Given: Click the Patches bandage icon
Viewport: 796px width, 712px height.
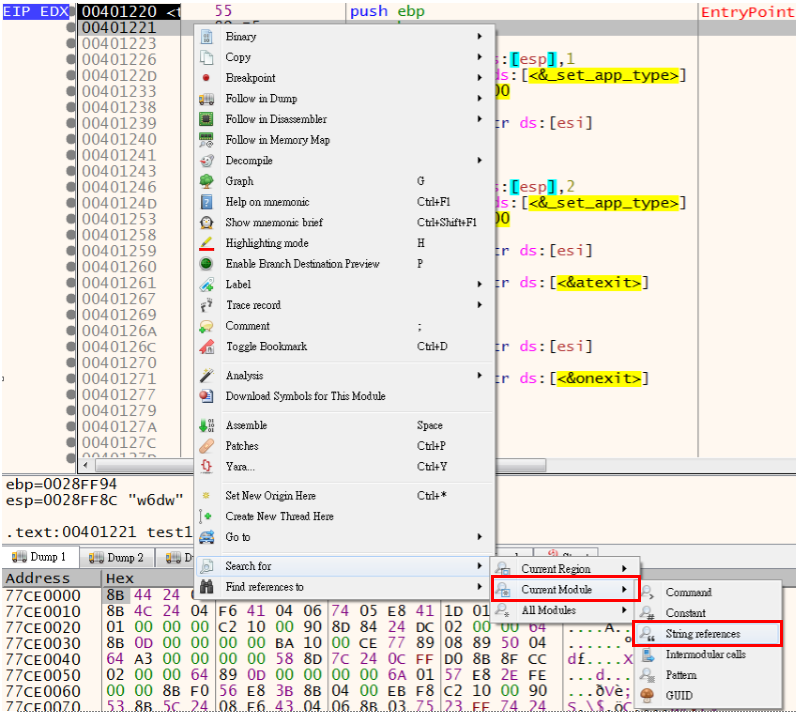Looking at the screenshot, I should click(x=206, y=446).
